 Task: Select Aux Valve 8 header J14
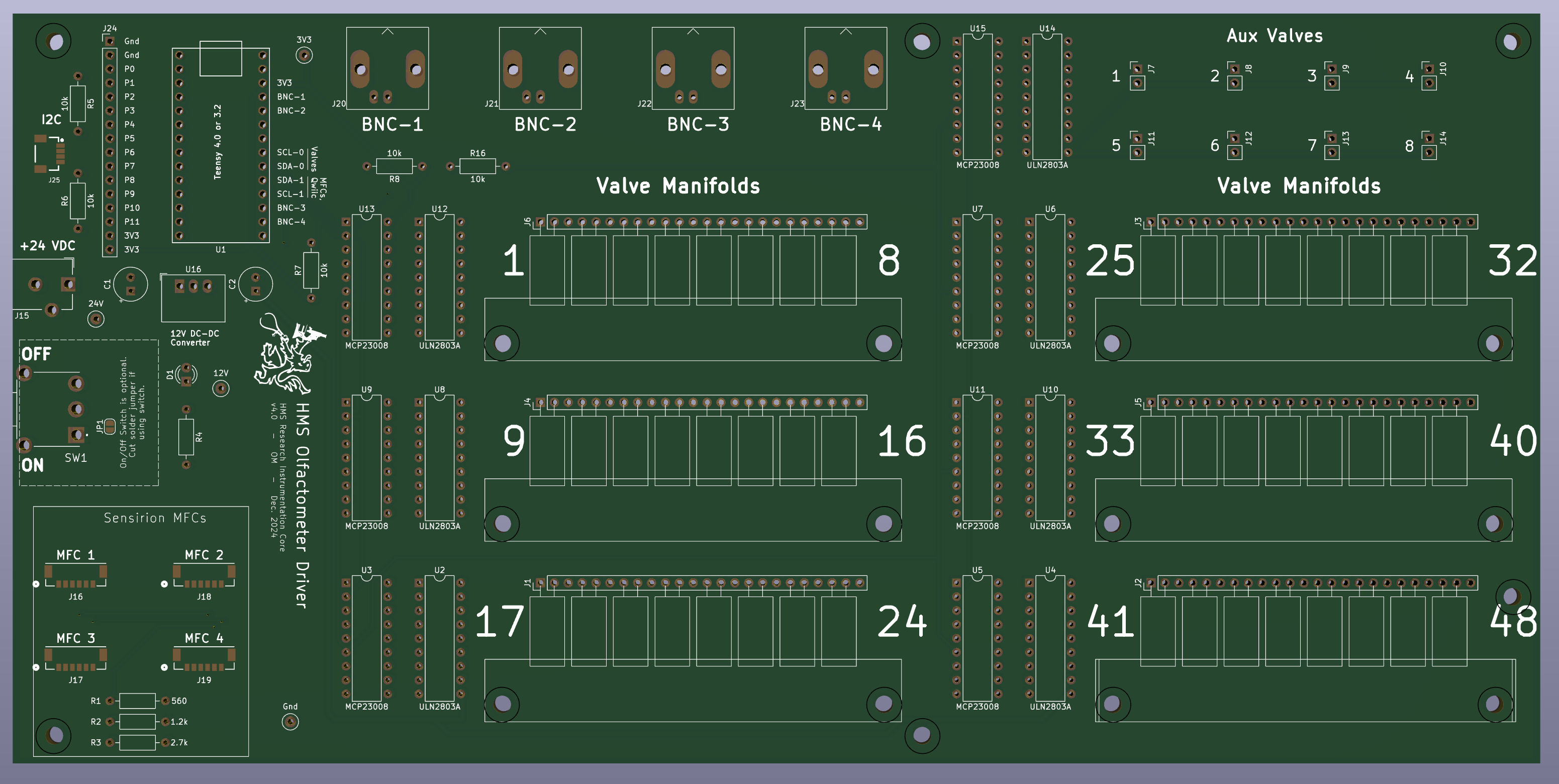pyautogui.click(x=1429, y=145)
